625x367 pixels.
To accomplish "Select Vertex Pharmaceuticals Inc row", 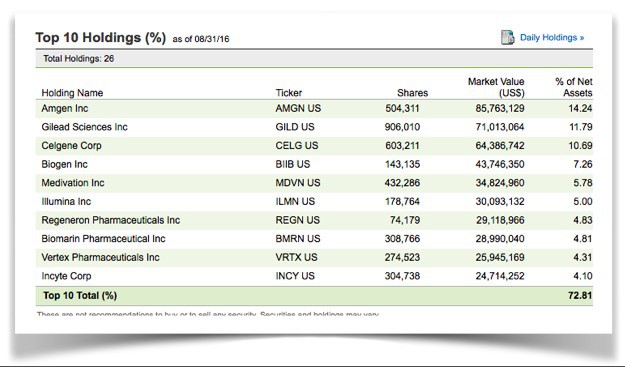I will (x=314, y=257).
